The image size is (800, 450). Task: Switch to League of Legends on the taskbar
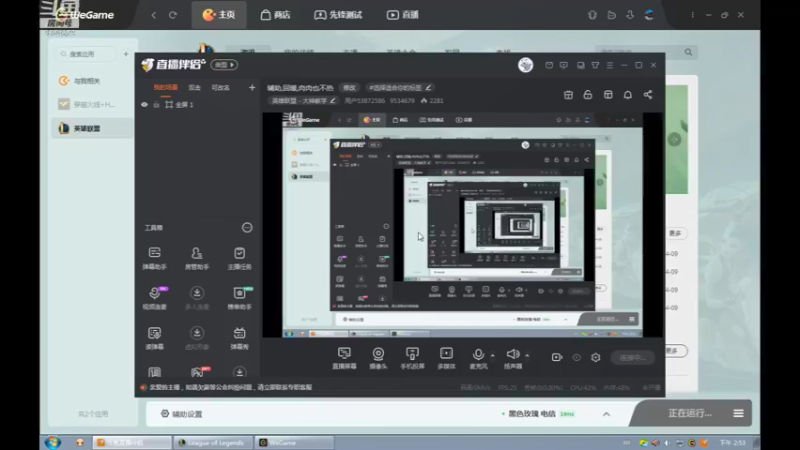click(212, 442)
